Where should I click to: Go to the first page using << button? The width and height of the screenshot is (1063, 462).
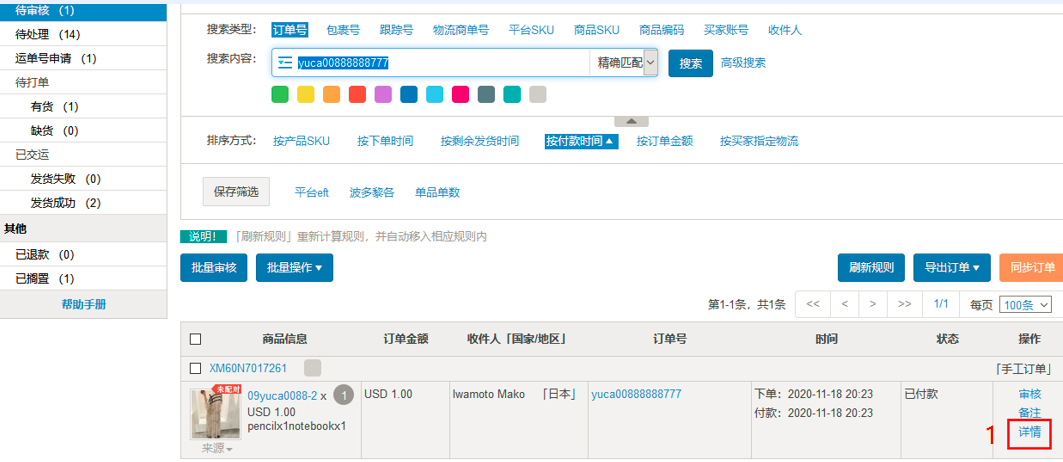813,304
